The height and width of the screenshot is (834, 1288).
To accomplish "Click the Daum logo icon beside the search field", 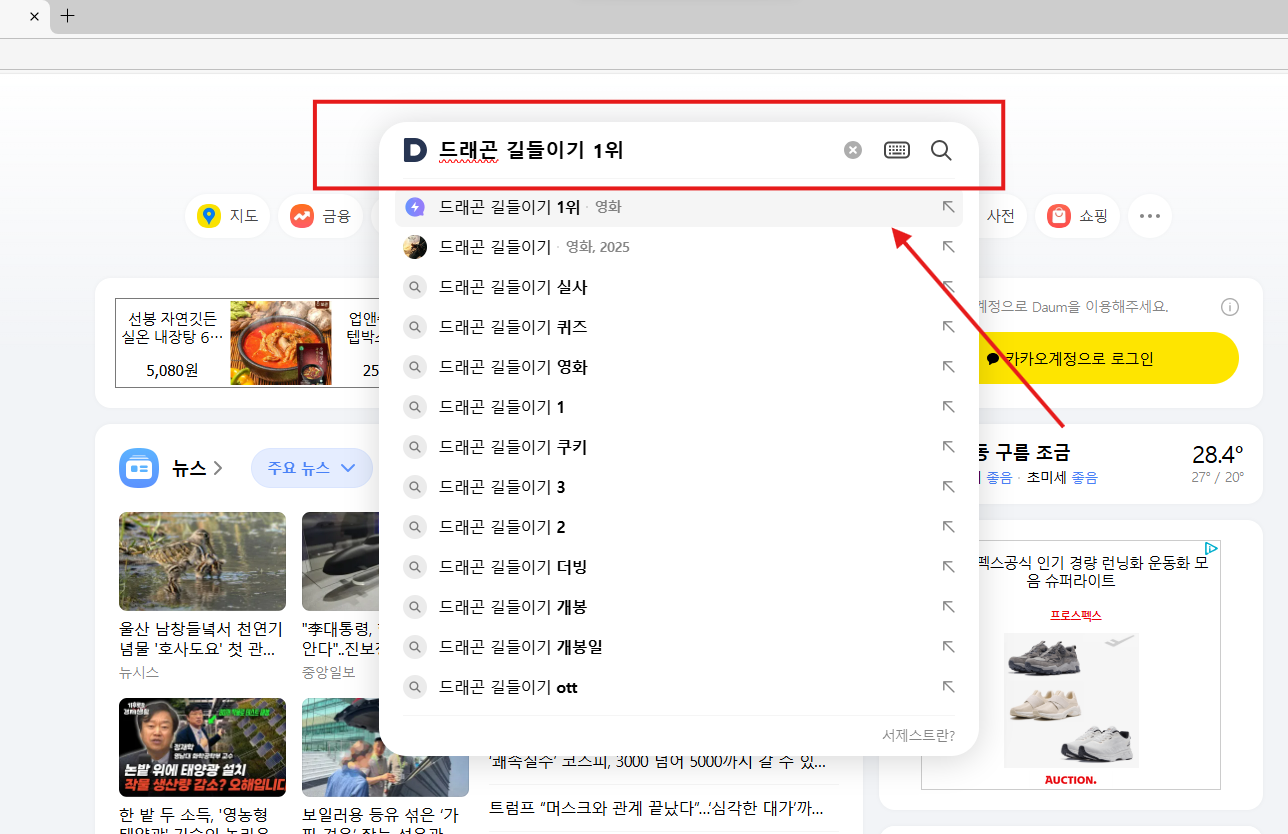I will (x=414, y=149).
